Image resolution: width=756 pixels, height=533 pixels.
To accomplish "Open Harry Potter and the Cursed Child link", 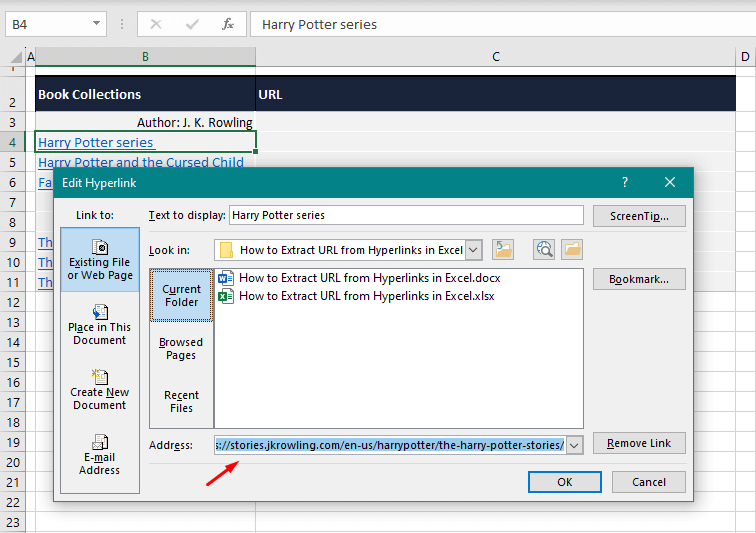I will click(141, 163).
